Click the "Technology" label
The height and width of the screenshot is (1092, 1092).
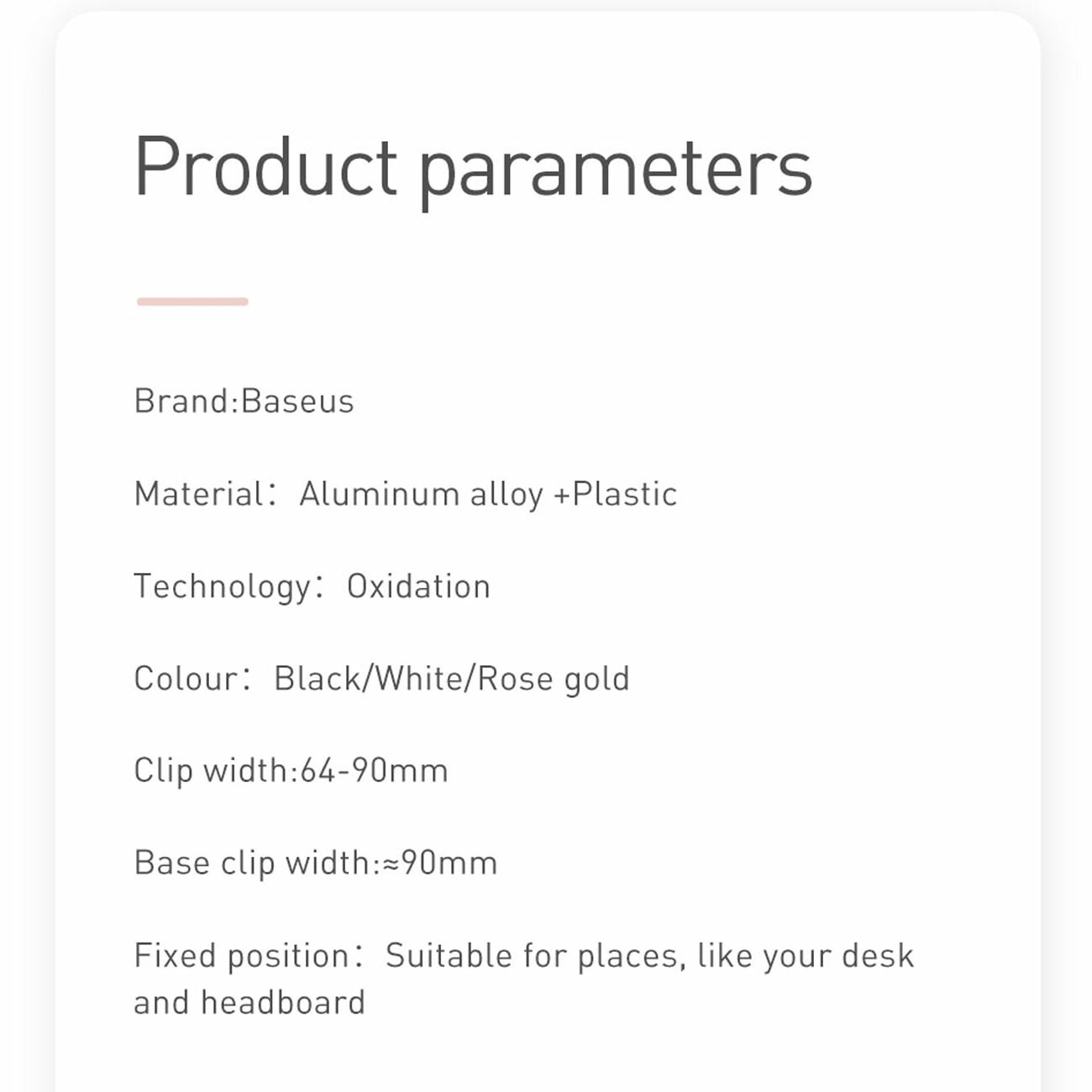(x=223, y=586)
